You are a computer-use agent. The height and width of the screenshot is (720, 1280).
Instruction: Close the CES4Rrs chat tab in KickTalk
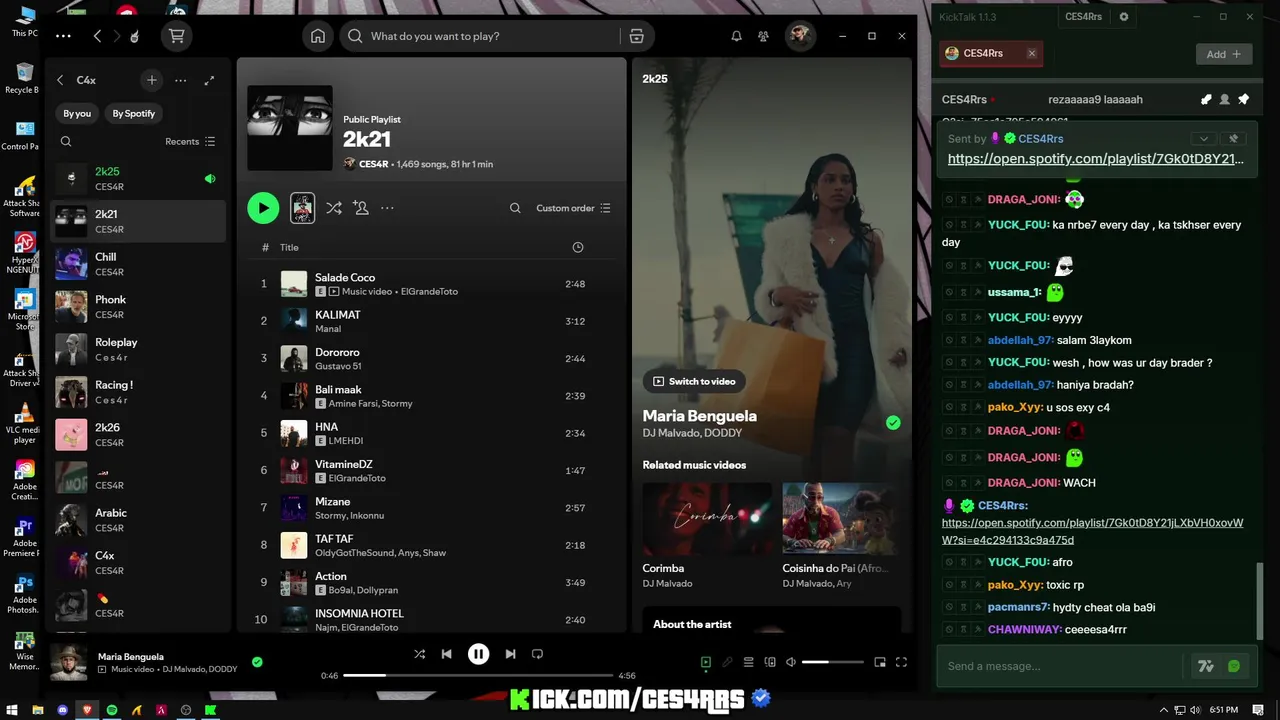[x=1032, y=53]
